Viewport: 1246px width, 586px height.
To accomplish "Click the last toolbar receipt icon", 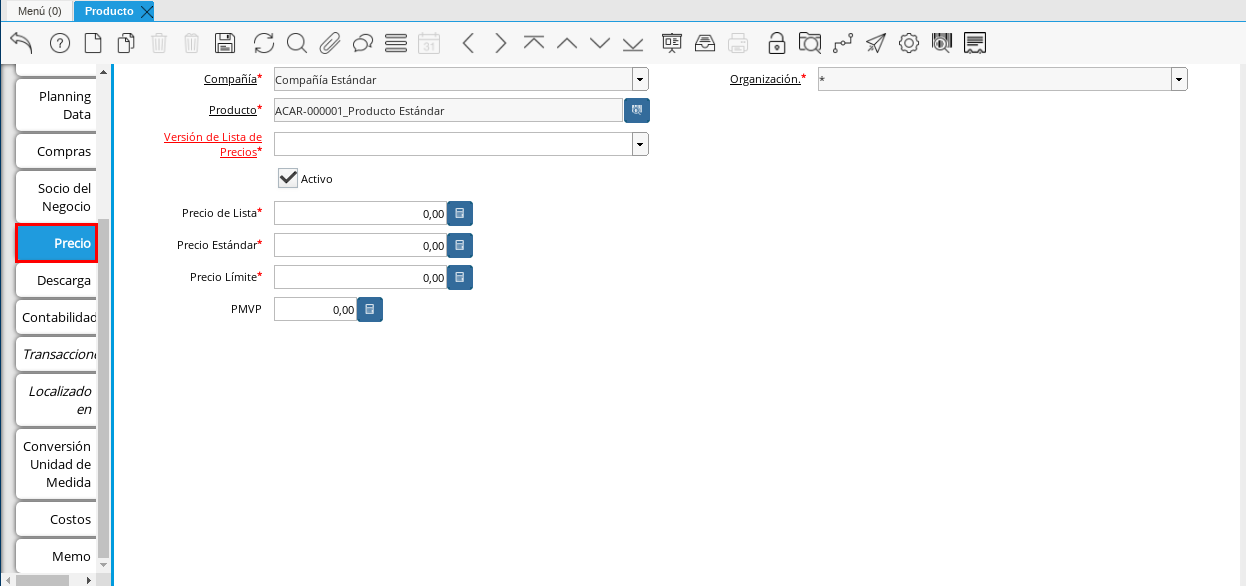I will pos(976,43).
